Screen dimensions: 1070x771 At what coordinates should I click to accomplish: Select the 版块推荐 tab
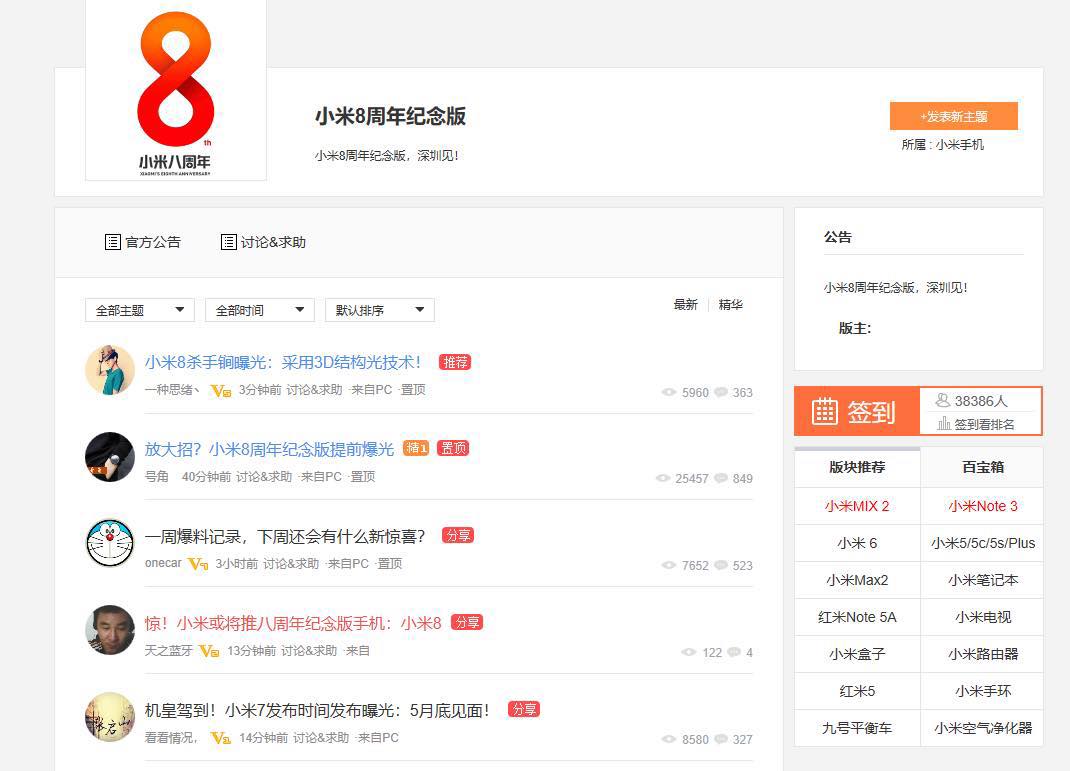857,467
